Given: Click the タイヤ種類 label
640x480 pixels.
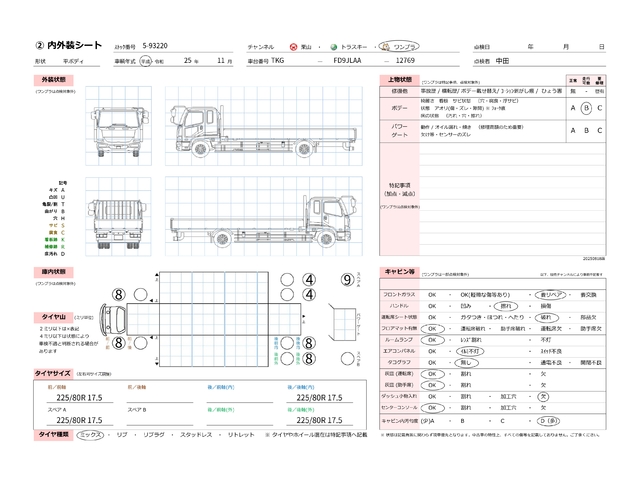Looking at the screenshot, I should (55, 436).
